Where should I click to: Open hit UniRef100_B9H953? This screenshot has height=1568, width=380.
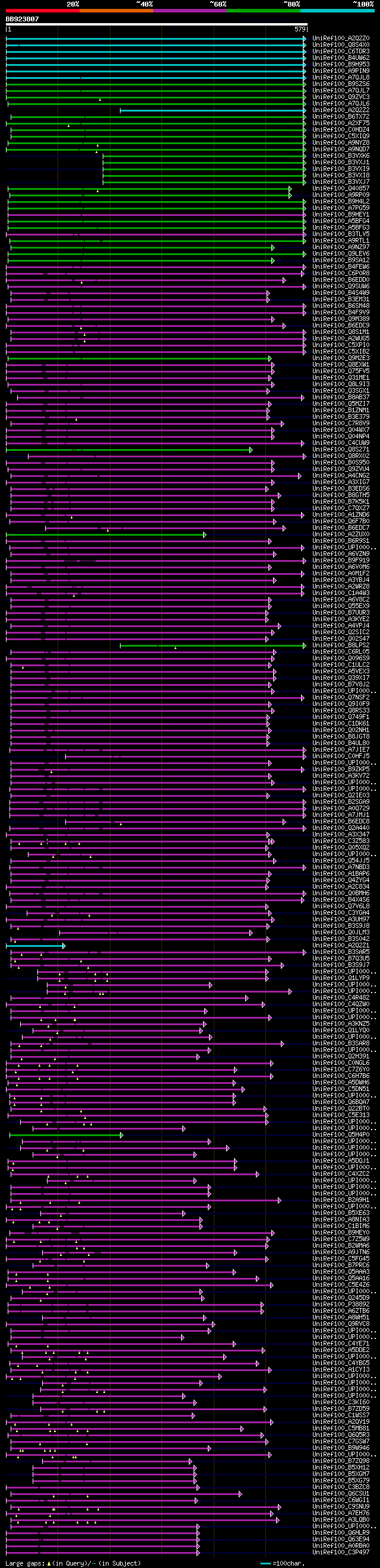point(341,65)
